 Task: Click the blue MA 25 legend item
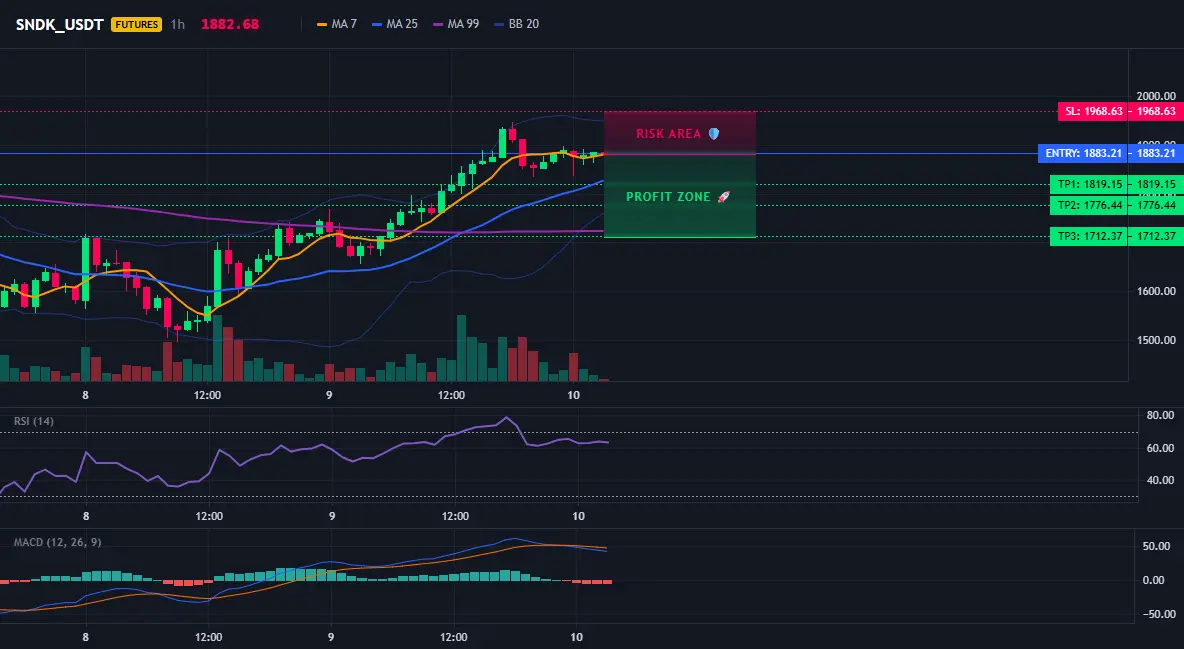click(395, 24)
